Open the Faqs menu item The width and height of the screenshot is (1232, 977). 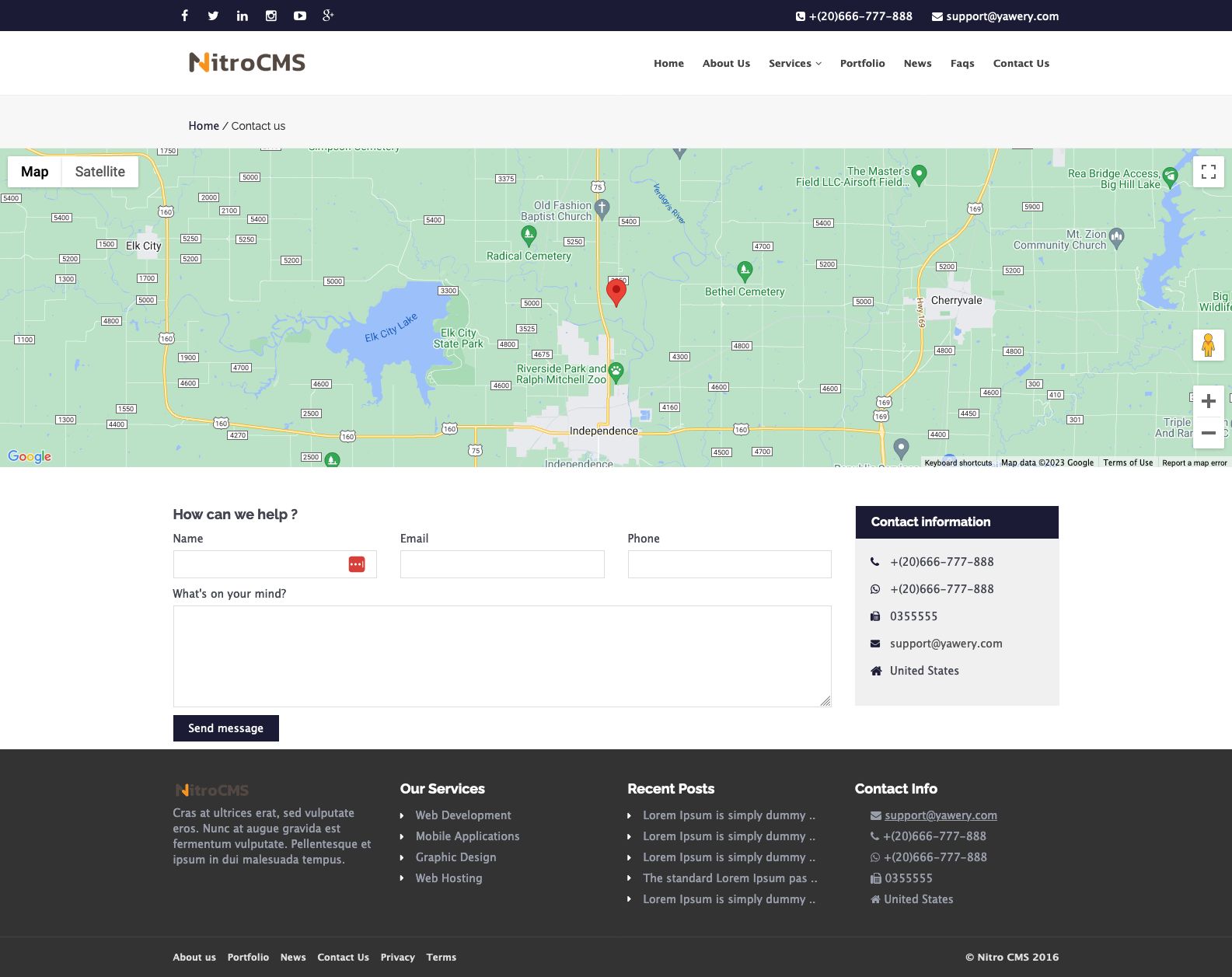tap(962, 64)
